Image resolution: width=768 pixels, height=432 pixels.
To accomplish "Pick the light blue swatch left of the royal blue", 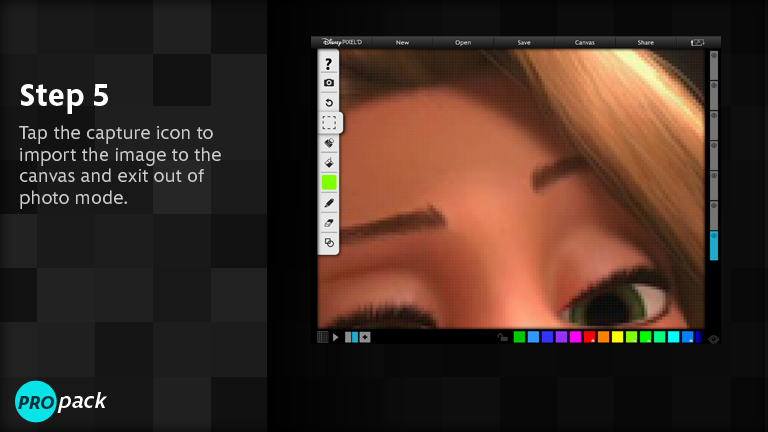I will [x=533, y=336].
